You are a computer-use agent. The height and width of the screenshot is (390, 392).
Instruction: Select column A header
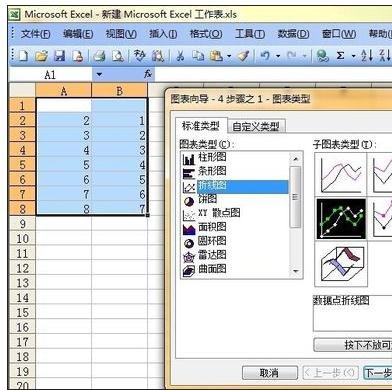coord(64,91)
